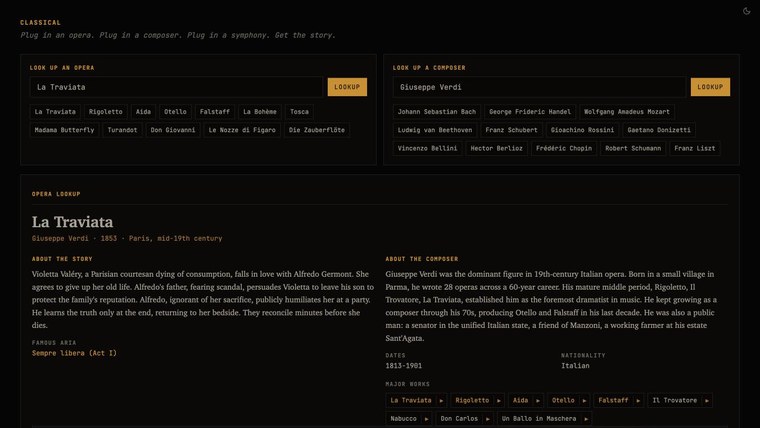Play Falstaff from major works

coord(638,400)
